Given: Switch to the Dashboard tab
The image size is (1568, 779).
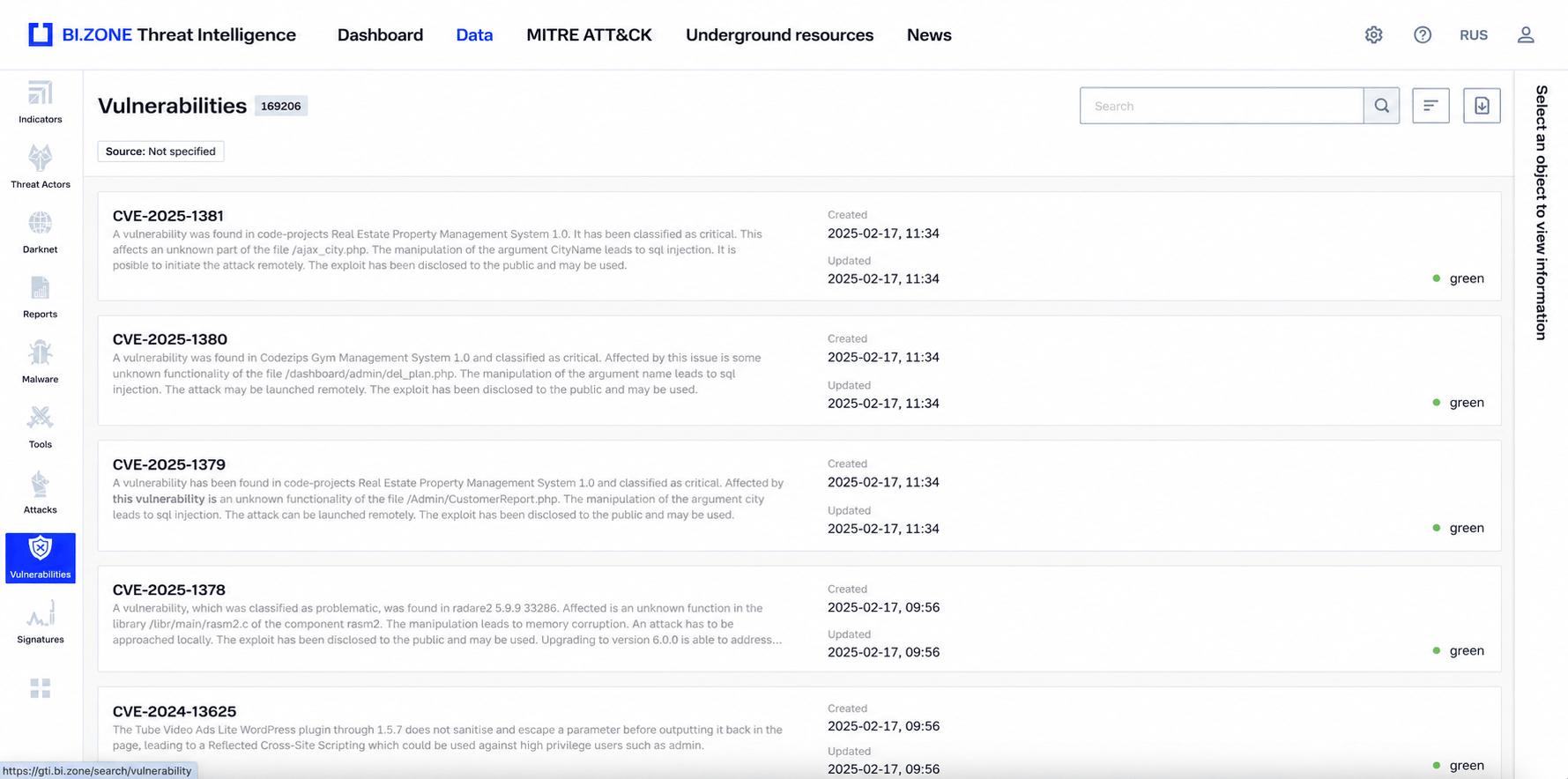Looking at the screenshot, I should pos(380,34).
